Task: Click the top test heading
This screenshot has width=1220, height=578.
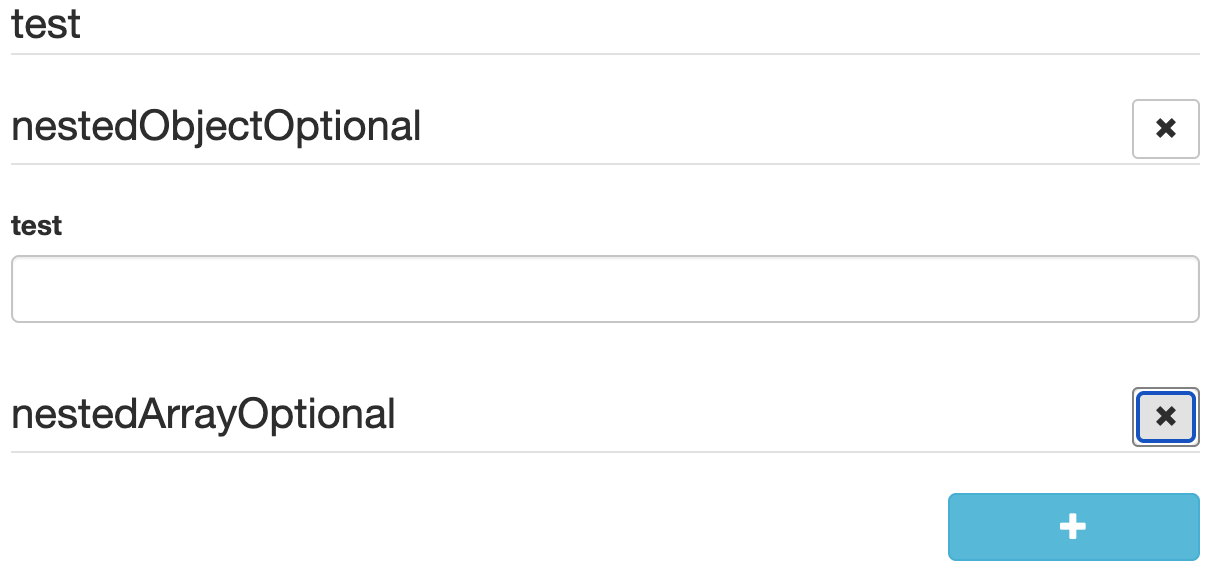Action: tap(45, 24)
